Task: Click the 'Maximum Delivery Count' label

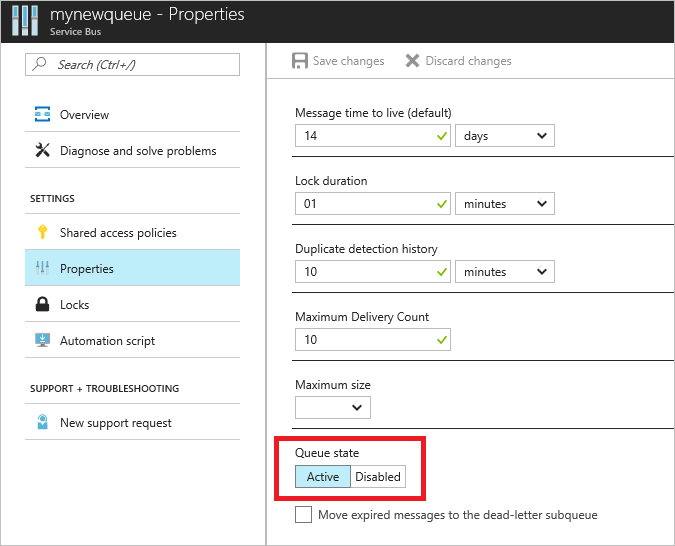Action: pyautogui.click(x=362, y=317)
